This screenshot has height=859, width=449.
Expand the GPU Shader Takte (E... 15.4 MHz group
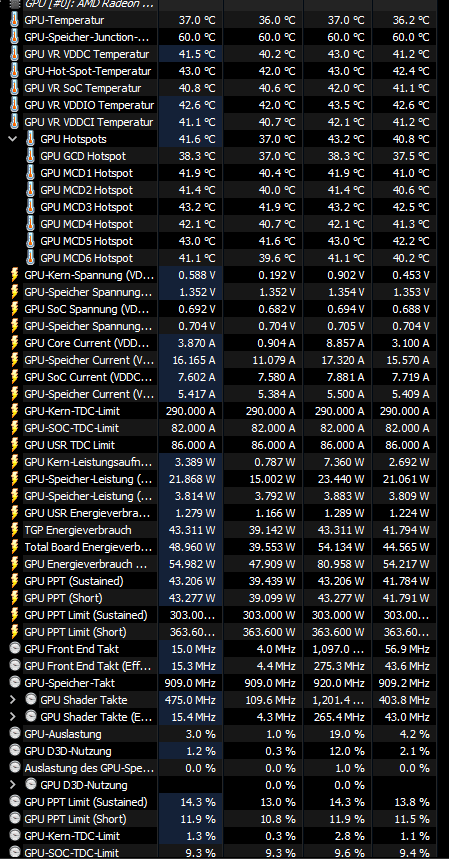pyautogui.click(x=13, y=717)
